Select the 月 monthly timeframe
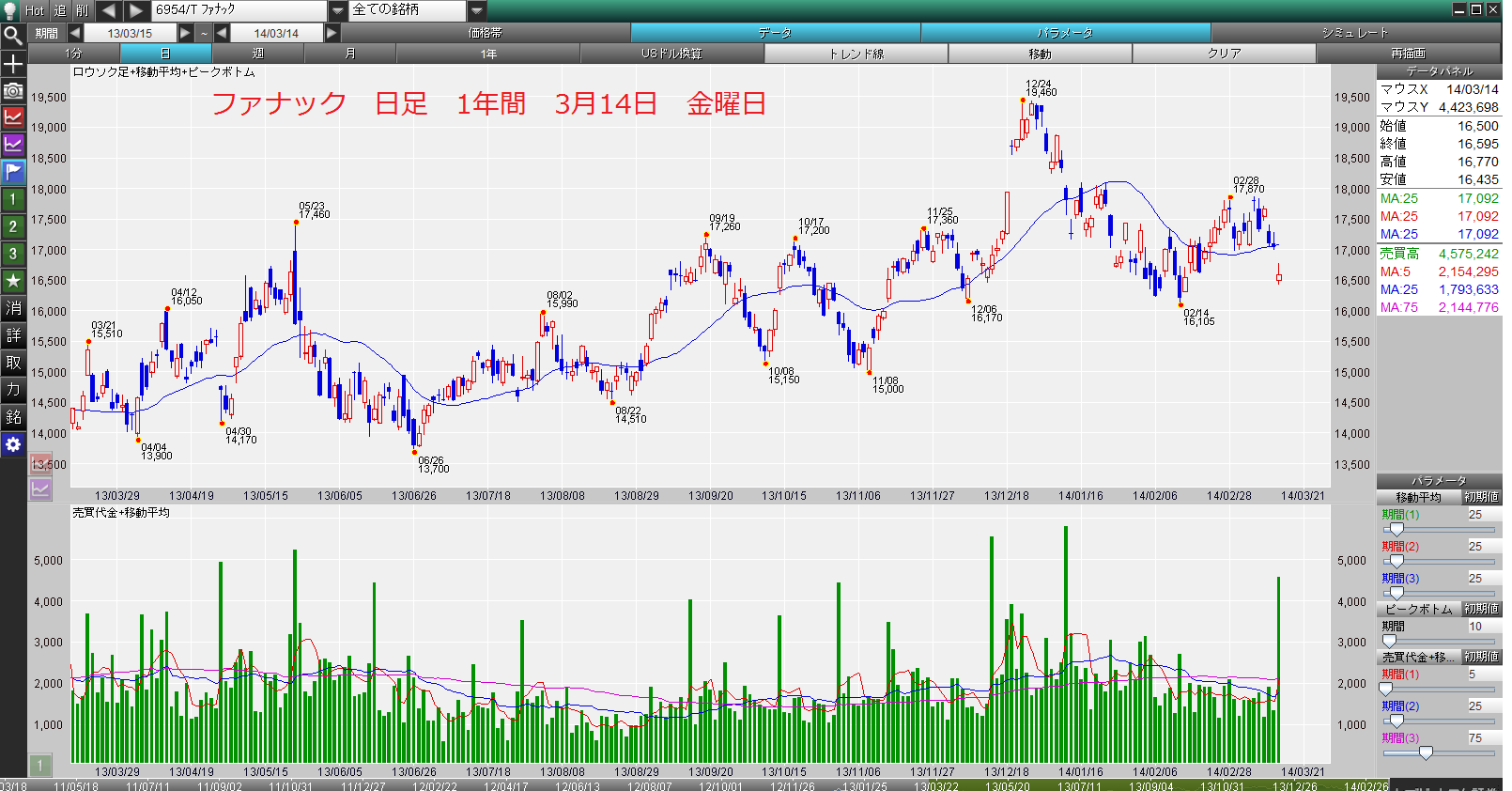Viewport: 1512px width, 791px height. click(x=350, y=54)
